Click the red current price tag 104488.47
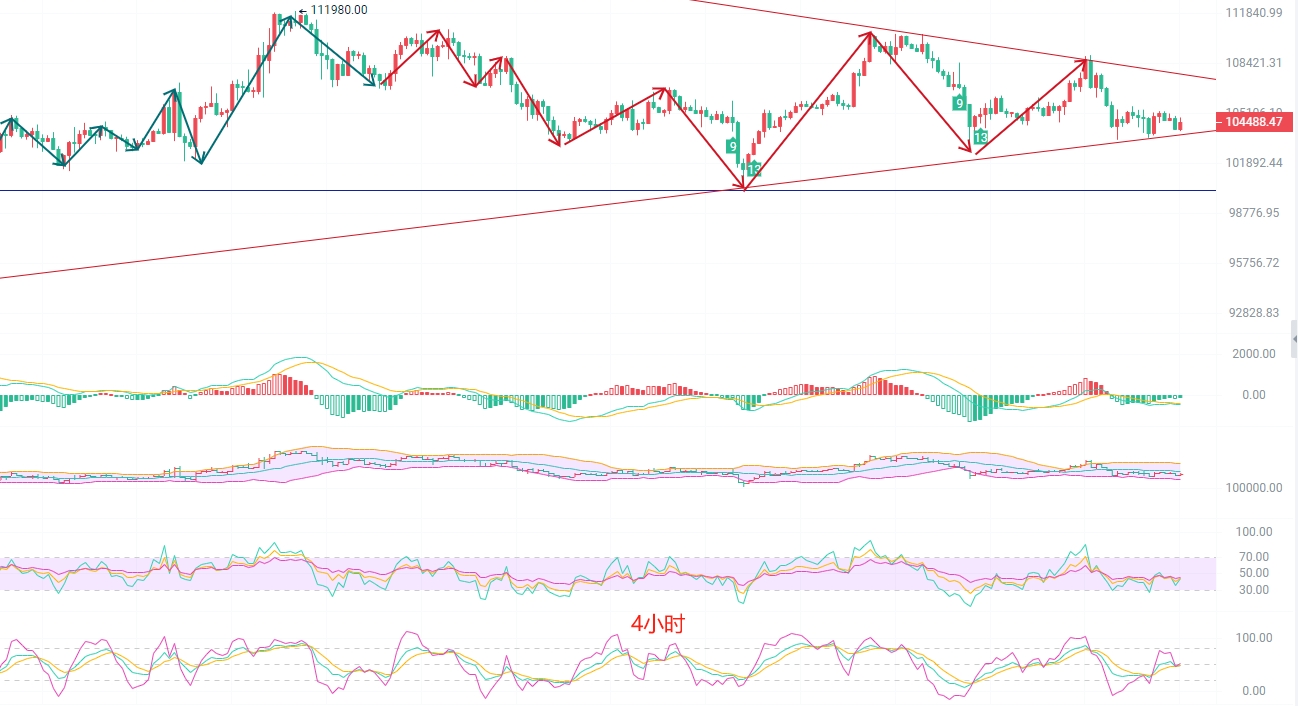 click(x=1255, y=122)
